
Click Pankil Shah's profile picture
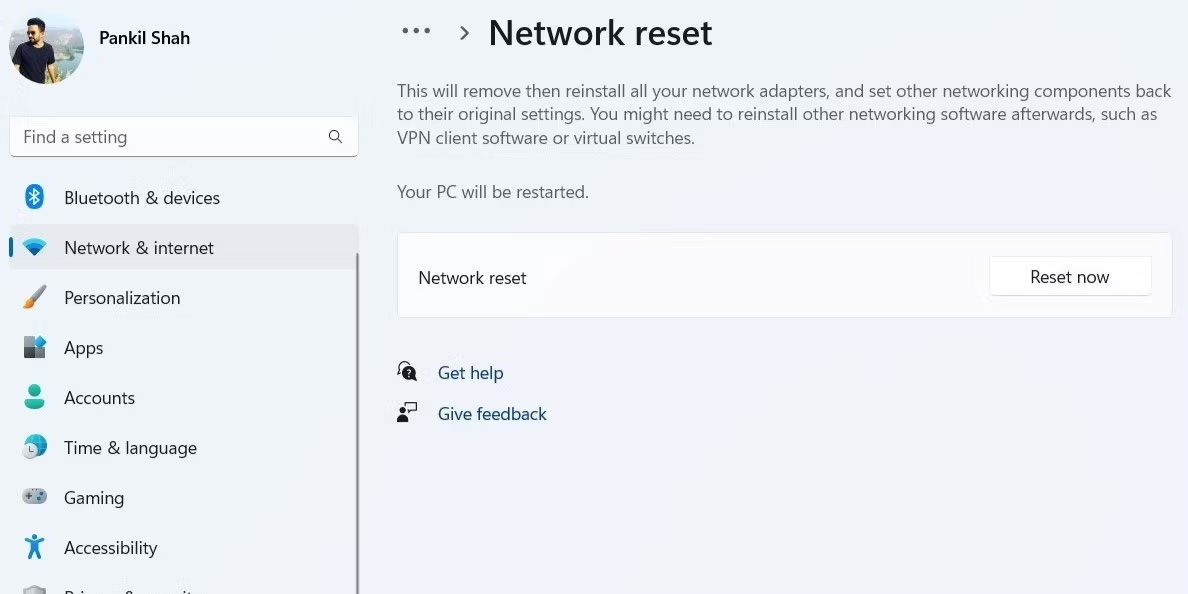[x=46, y=46]
